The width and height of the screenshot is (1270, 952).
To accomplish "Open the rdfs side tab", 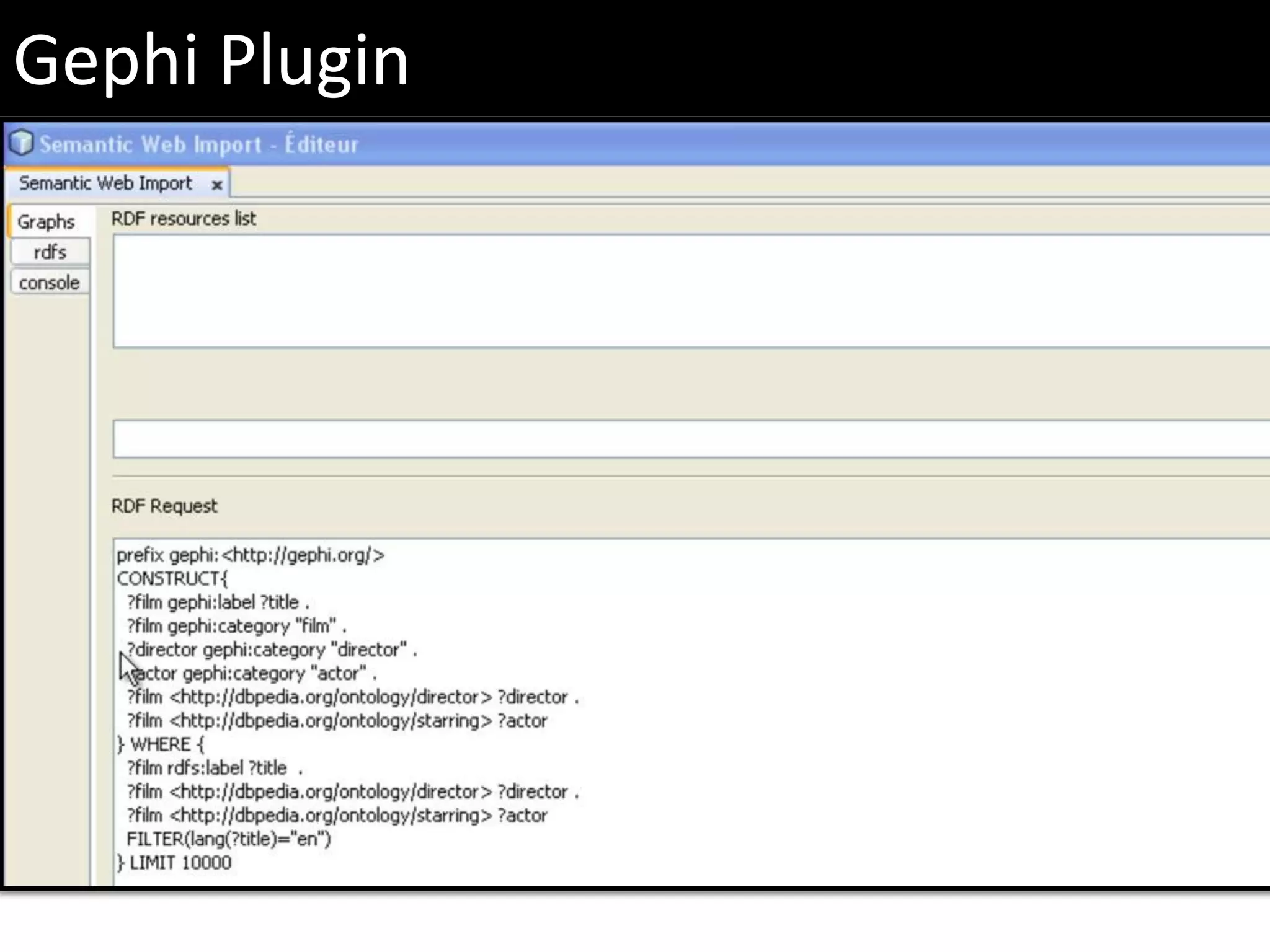I will [x=50, y=252].
